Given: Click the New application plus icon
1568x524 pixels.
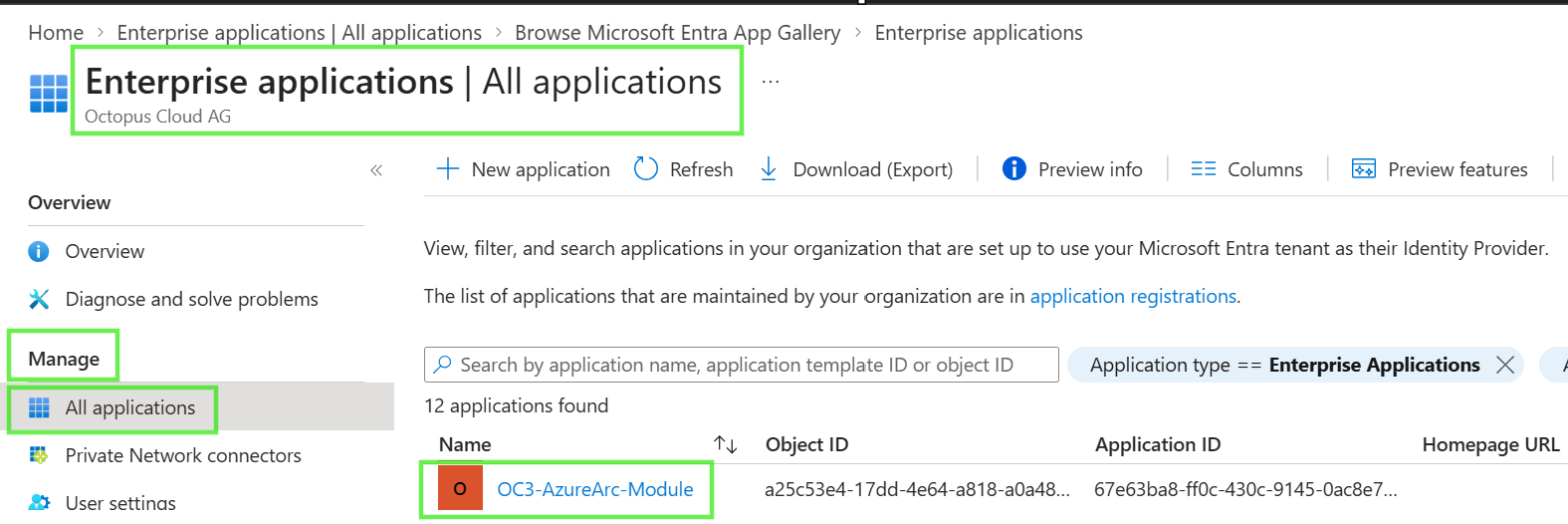Looking at the screenshot, I should (448, 169).
